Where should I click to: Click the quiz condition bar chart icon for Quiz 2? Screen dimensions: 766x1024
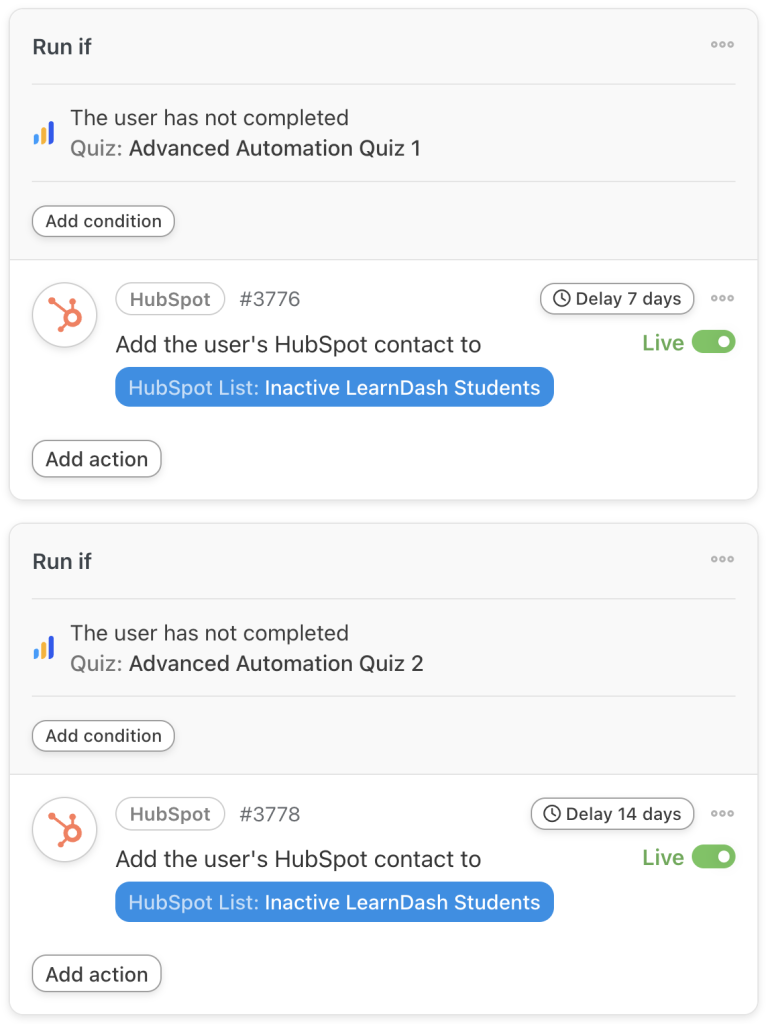point(42,648)
